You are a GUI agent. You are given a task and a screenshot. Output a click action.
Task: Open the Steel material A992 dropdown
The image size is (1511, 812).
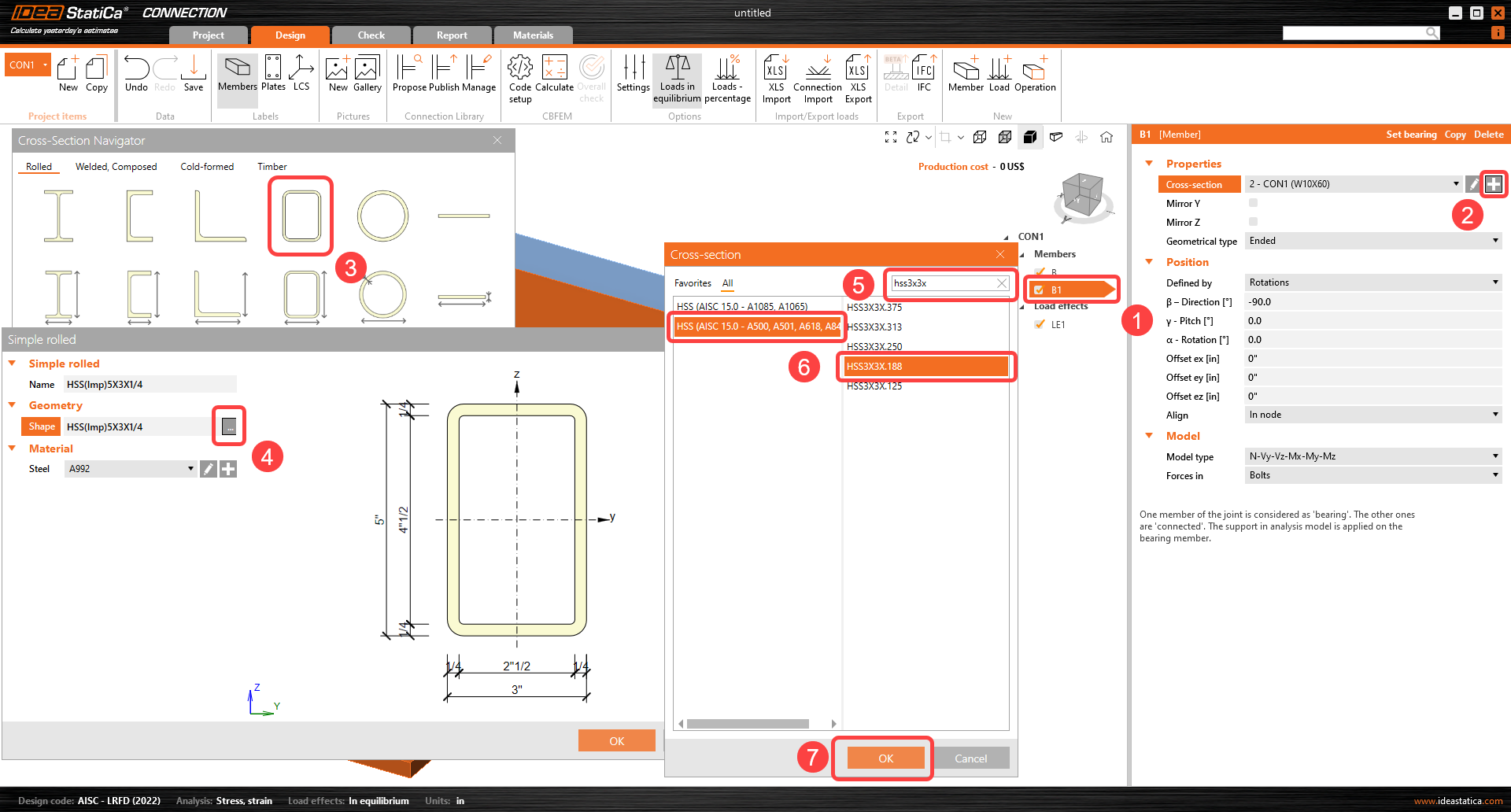tap(131, 469)
